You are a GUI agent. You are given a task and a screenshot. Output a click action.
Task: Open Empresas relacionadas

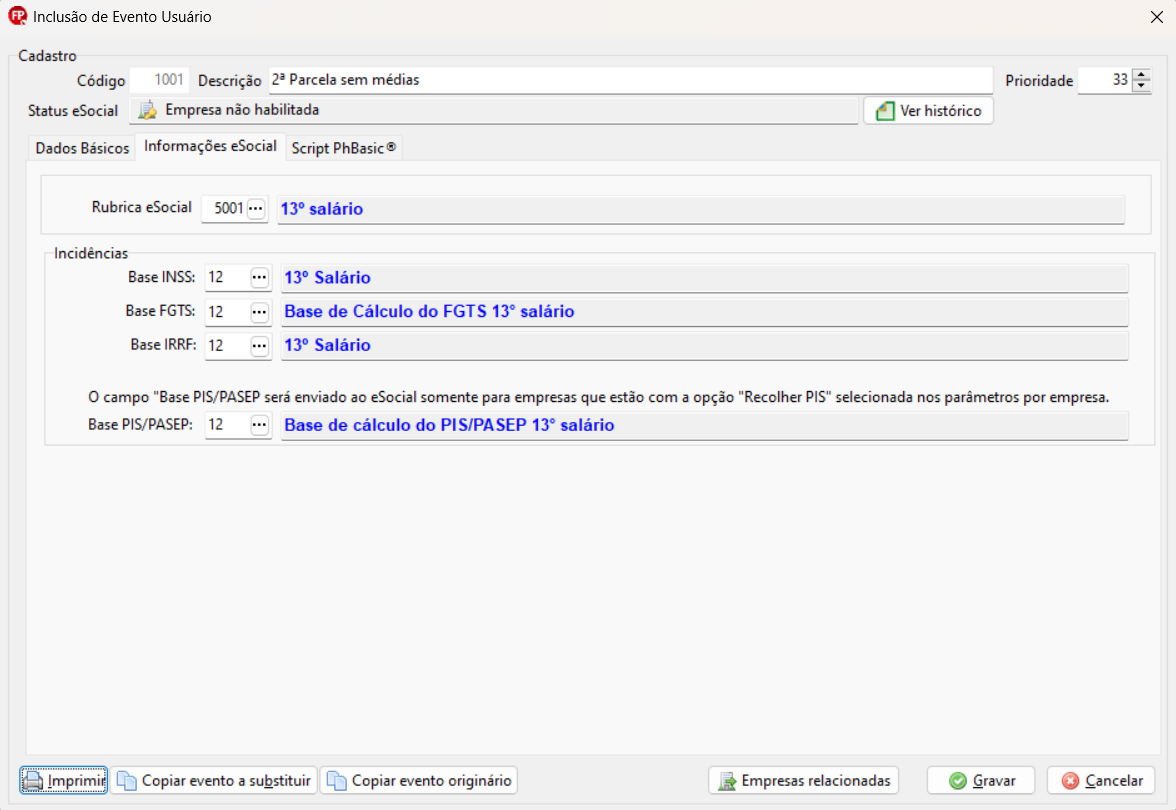tap(804, 781)
